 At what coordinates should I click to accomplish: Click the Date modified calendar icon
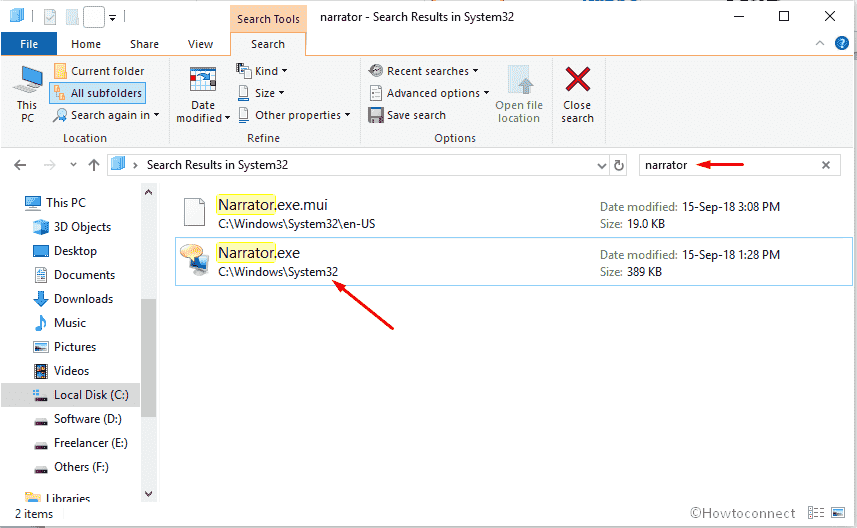(203, 80)
